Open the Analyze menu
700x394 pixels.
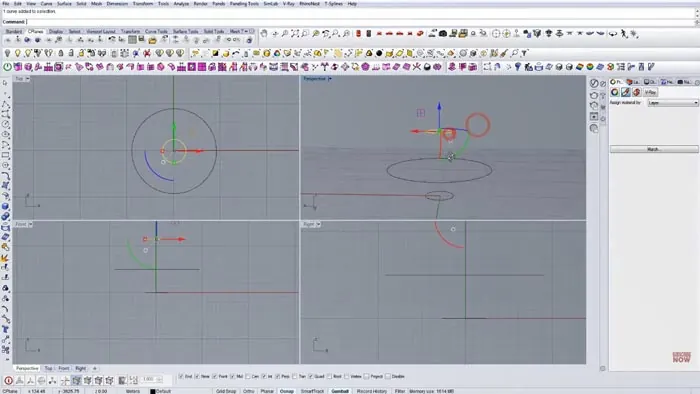point(181,4)
